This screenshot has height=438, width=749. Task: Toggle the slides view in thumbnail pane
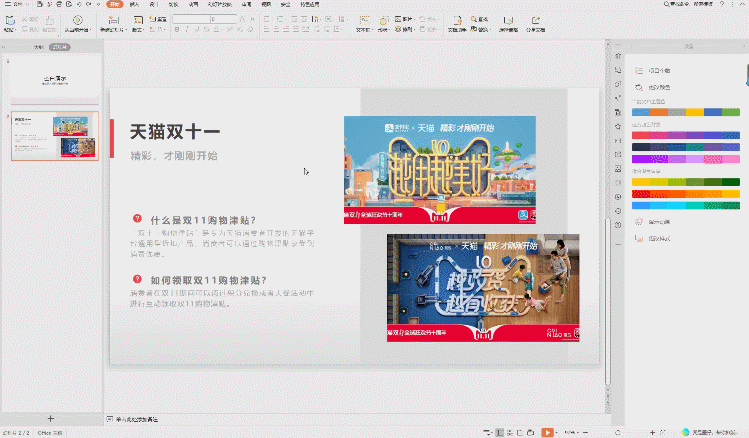click(x=60, y=47)
